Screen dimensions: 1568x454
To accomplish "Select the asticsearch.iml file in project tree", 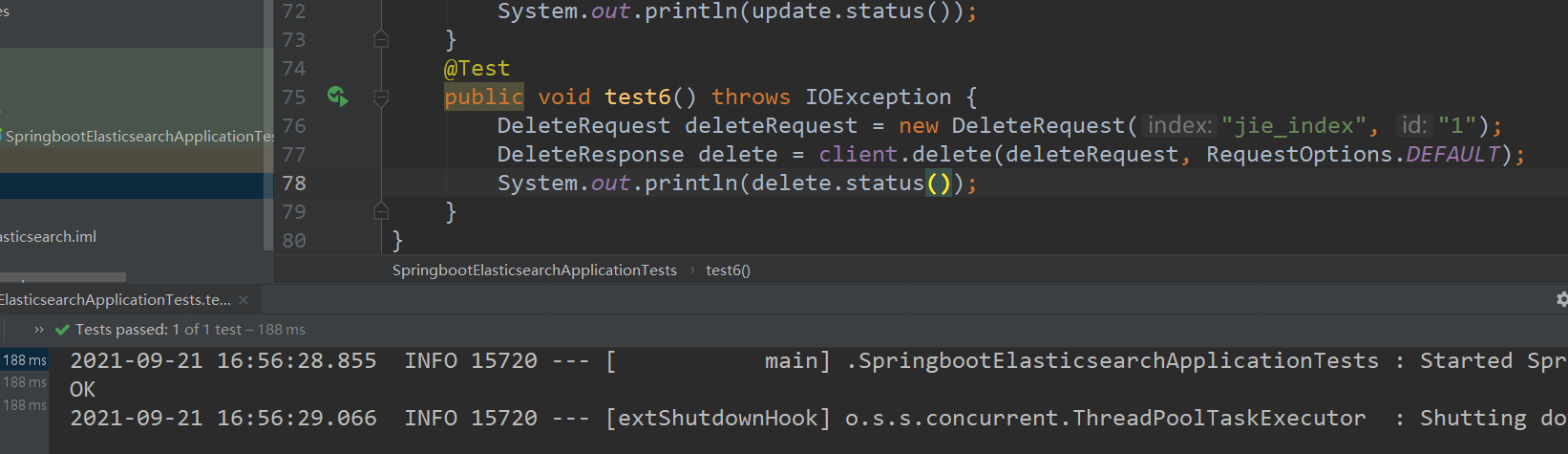I will 48,237.
